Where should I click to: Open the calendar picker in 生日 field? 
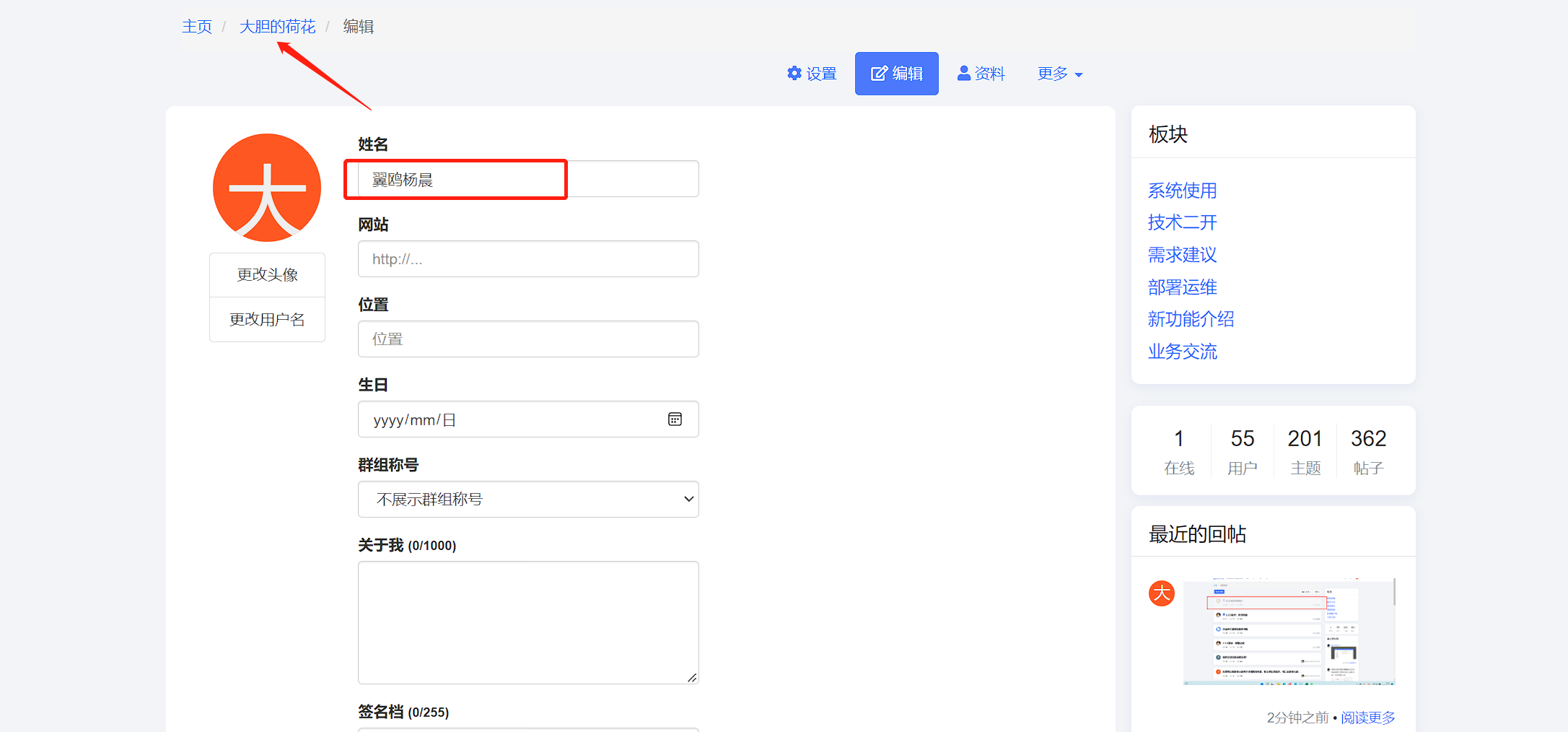(x=675, y=419)
